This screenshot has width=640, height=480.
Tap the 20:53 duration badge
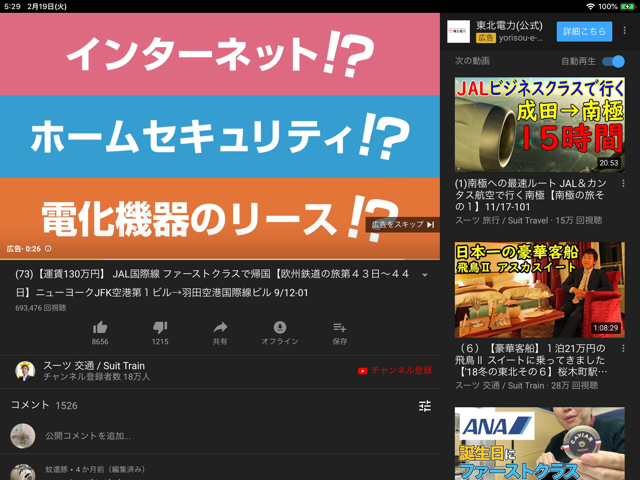609,163
